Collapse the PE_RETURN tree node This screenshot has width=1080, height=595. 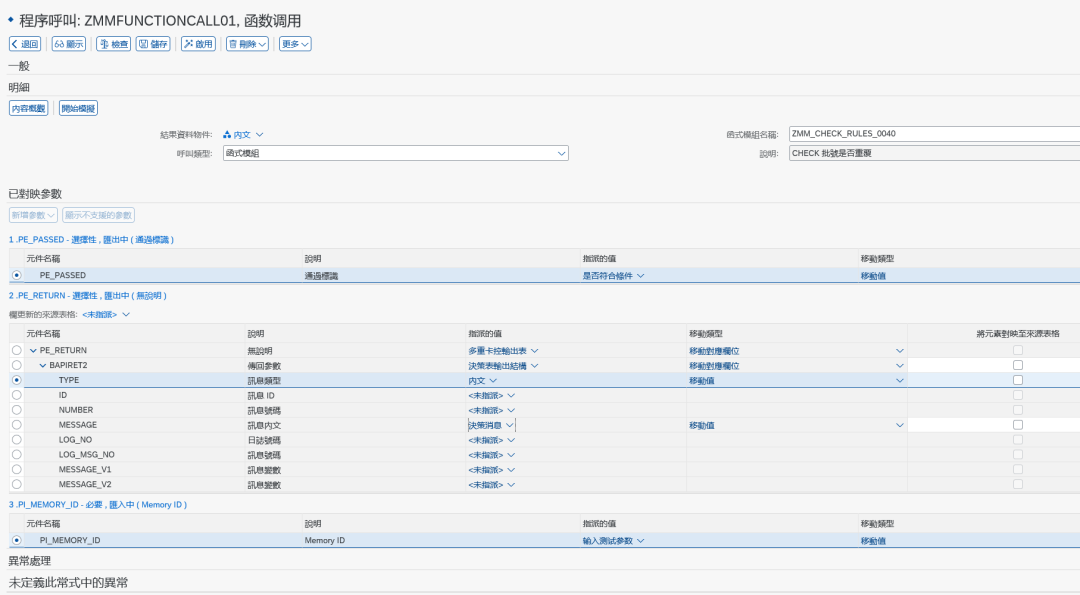click(33, 351)
